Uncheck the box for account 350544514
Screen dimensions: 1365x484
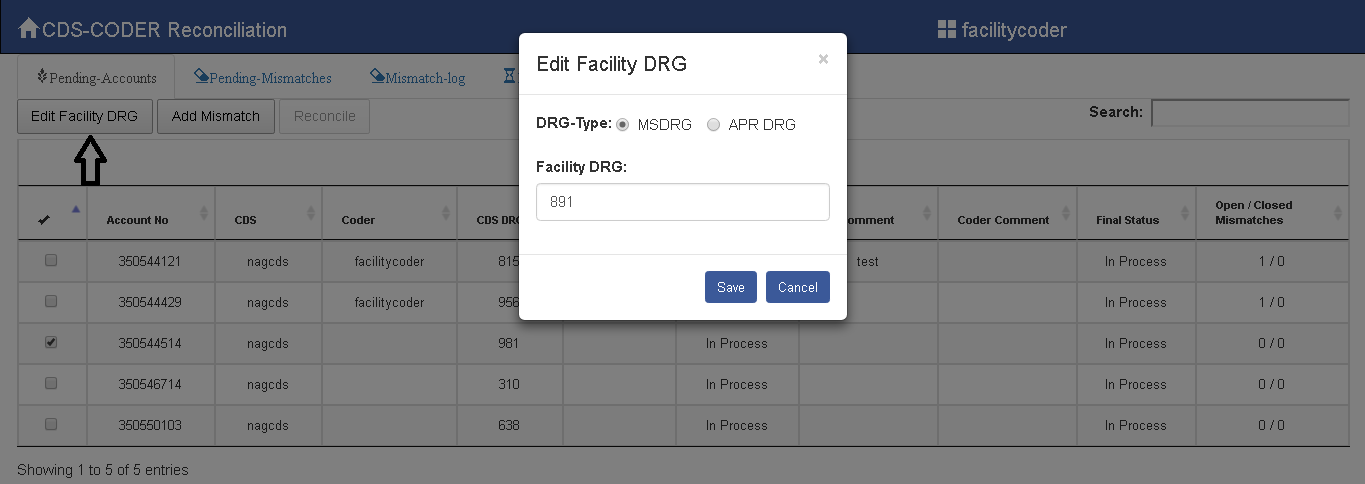(x=51, y=342)
